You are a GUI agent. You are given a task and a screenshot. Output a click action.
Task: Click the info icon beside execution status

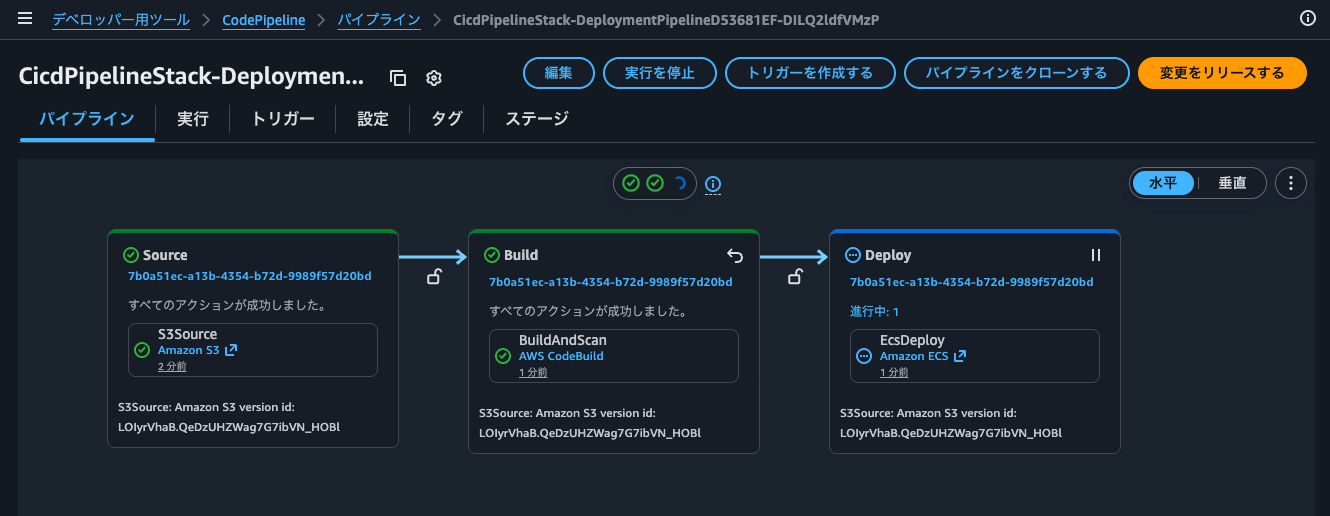tap(713, 184)
